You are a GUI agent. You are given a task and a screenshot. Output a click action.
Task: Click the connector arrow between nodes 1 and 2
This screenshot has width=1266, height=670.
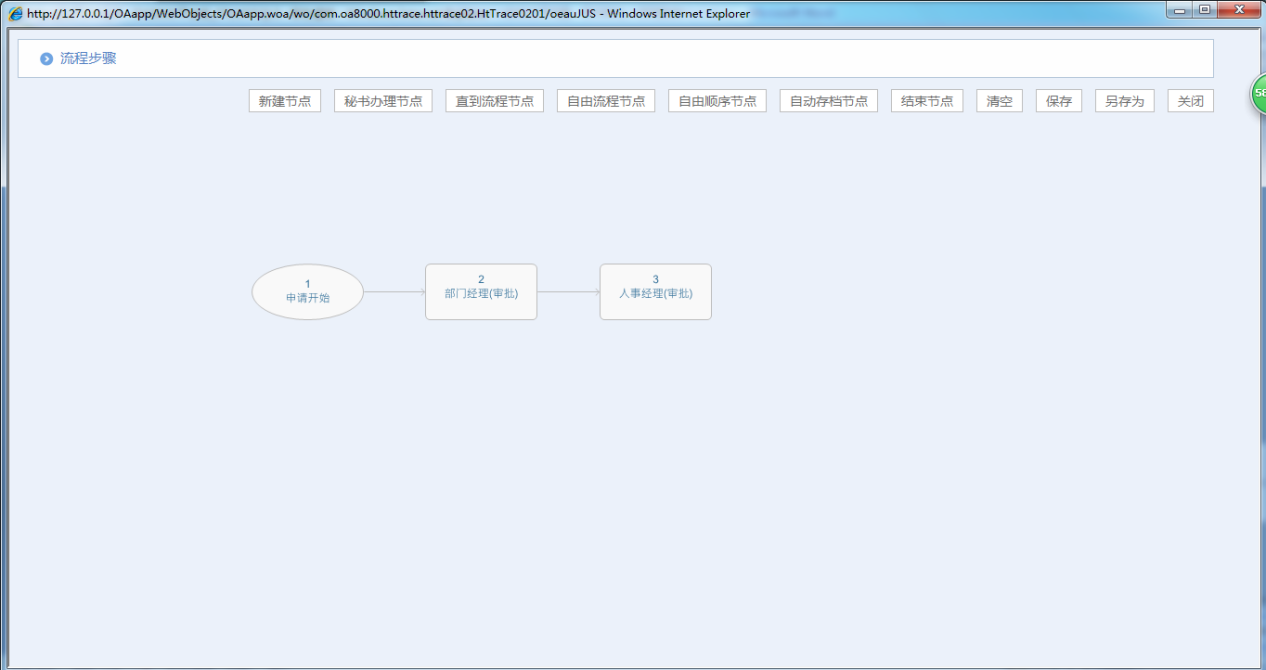pyautogui.click(x=394, y=292)
